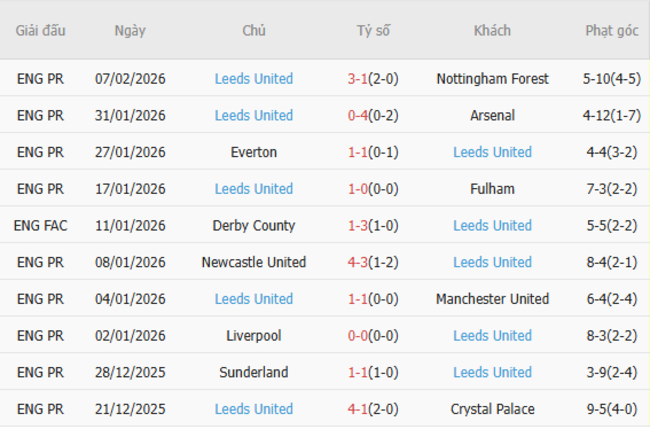Click the ENG FAC league label
Screen dimensions: 650x437
[41, 225]
